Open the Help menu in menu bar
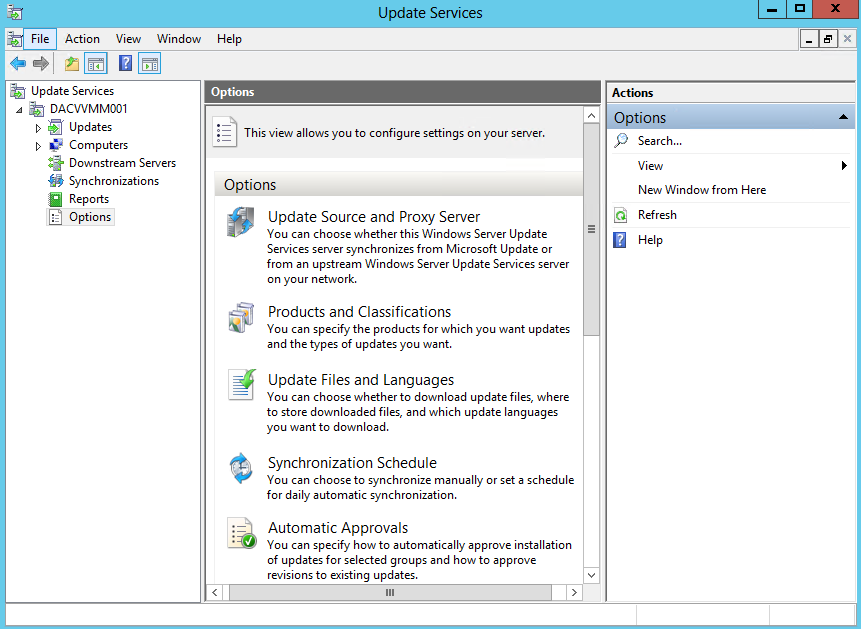The image size is (861, 629). pyautogui.click(x=229, y=39)
